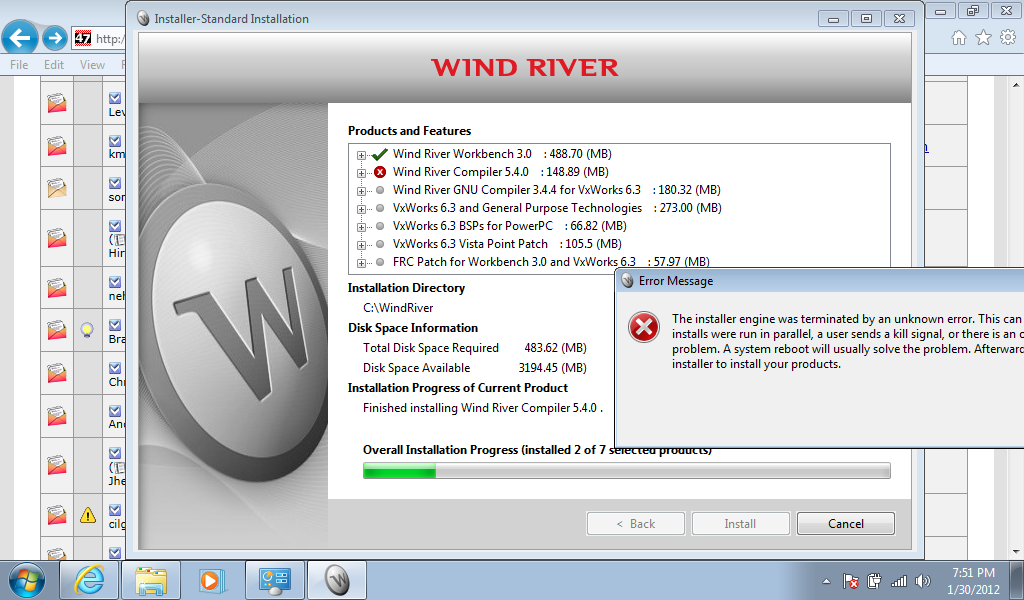
Task: Toggle checkbox in row starting with Ch
Action: pyautogui.click(x=115, y=368)
